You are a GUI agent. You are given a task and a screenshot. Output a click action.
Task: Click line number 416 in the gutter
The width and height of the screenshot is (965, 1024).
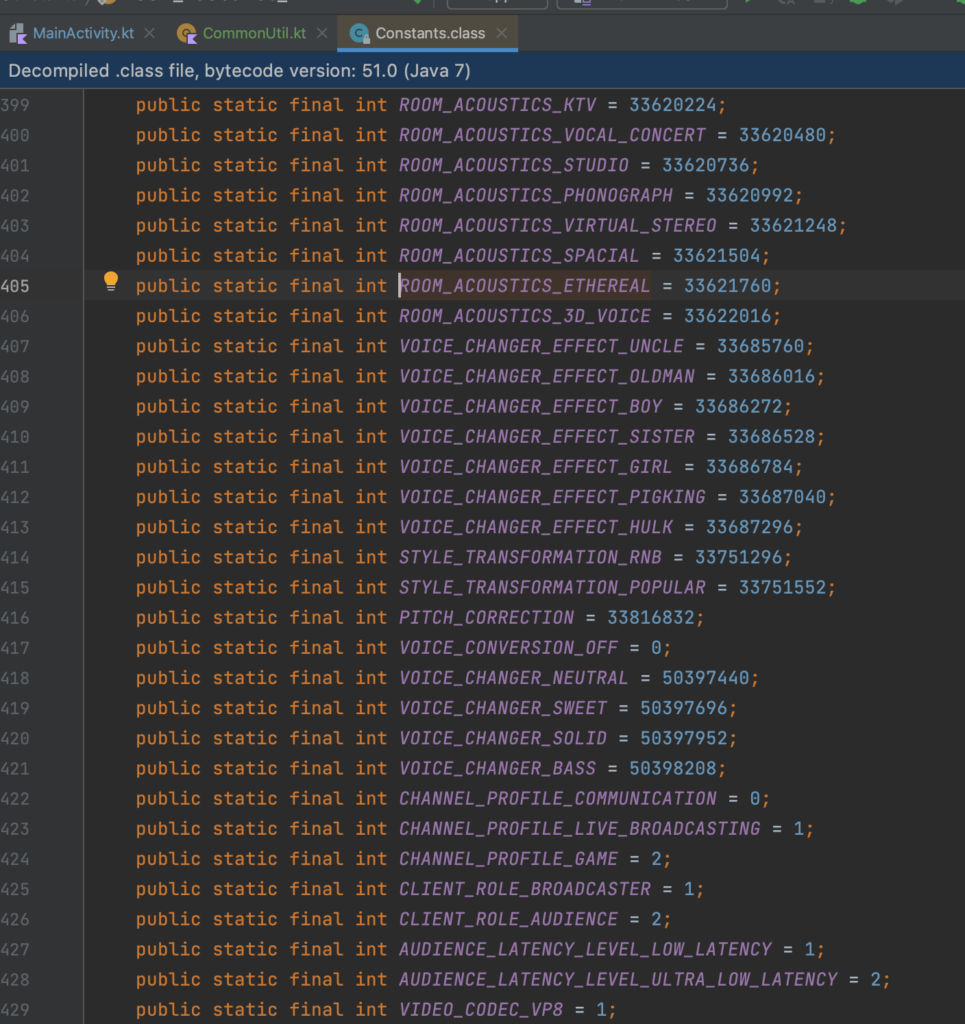pos(15,618)
